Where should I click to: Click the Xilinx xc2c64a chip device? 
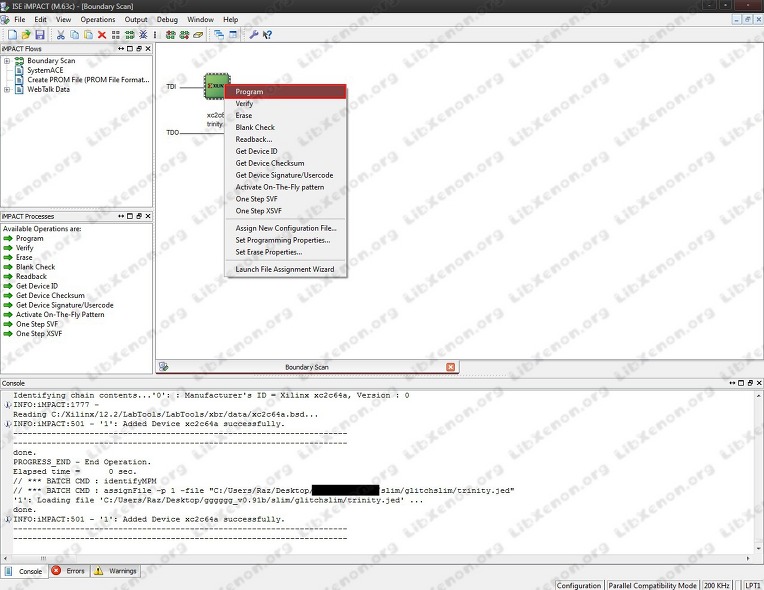point(214,87)
